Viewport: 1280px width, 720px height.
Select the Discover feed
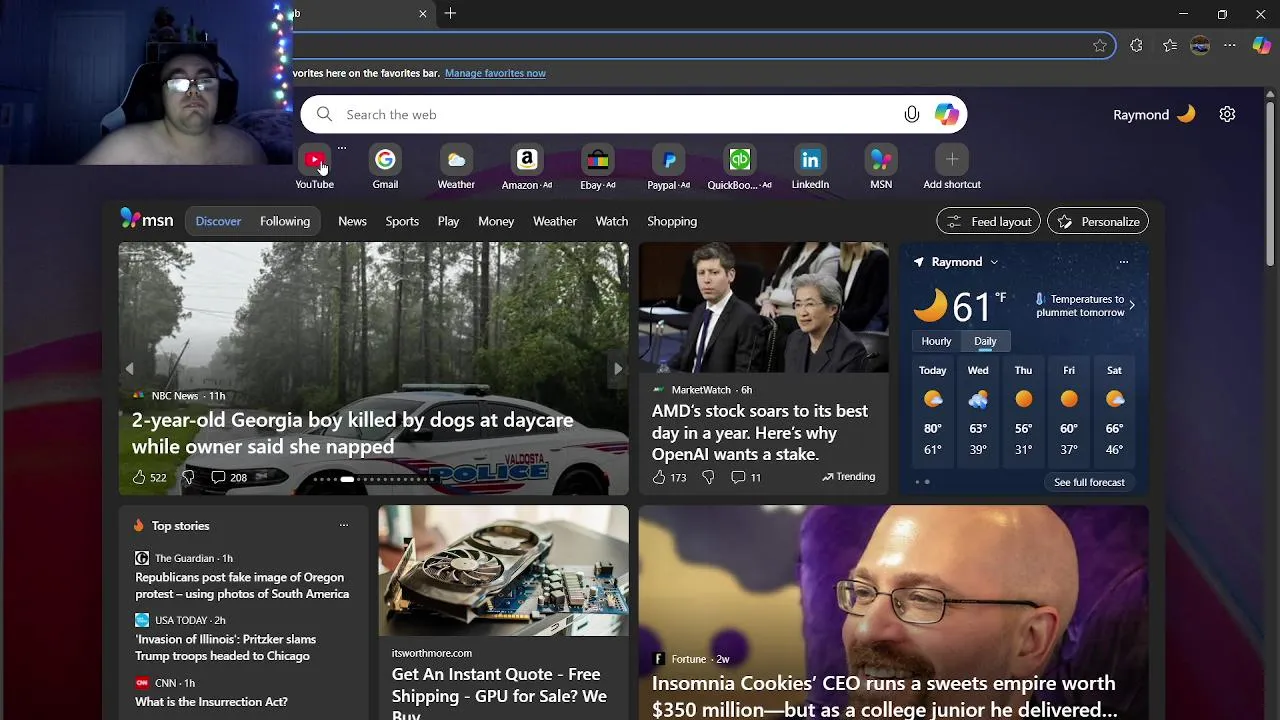click(218, 221)
